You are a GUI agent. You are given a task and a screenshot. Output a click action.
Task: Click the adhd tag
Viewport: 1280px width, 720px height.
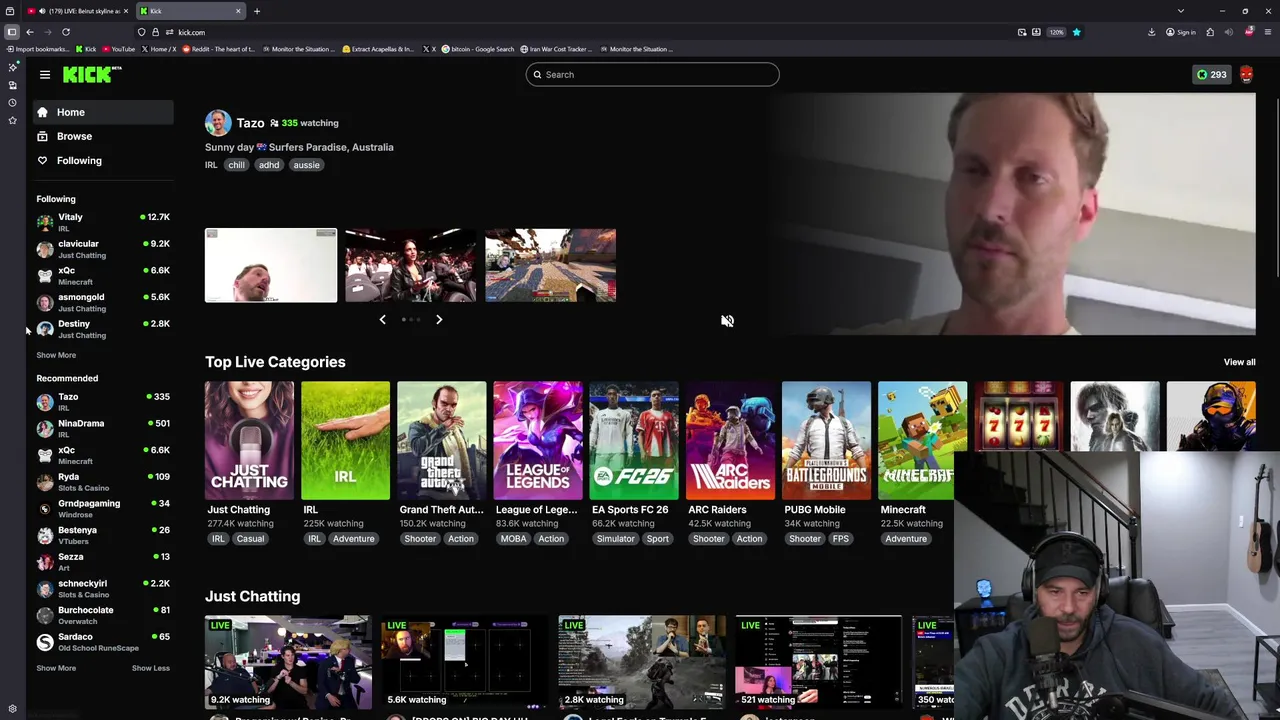coord(269,165)
